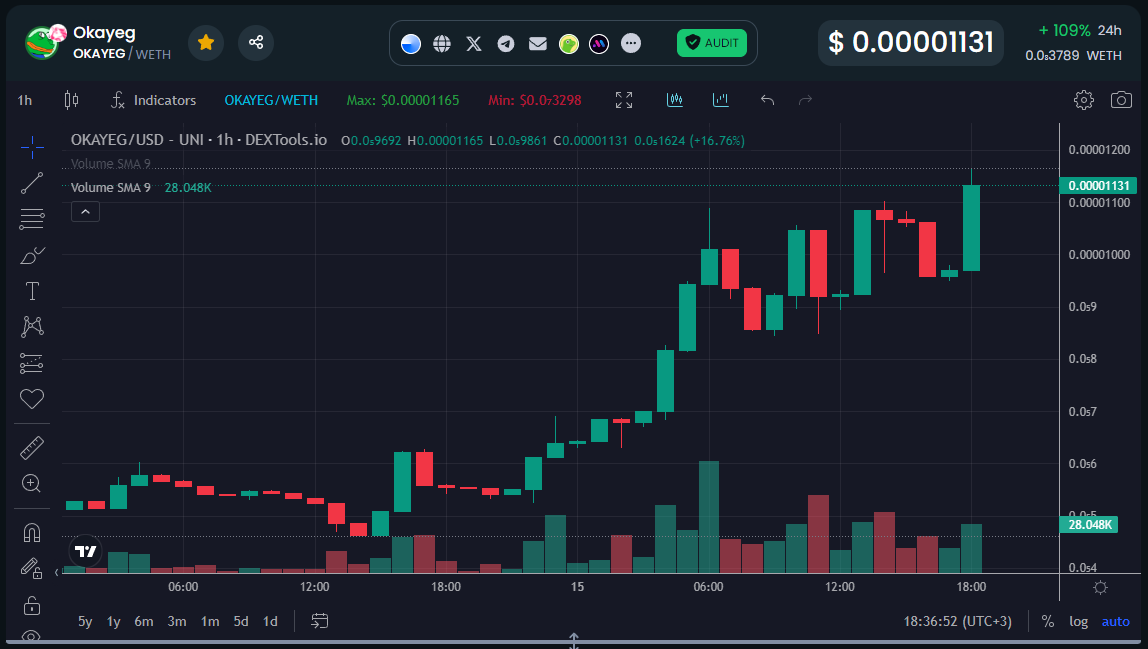Select the Fibonacci retracement tool
Screen dimensions: 1148x649
coord(31,219)
